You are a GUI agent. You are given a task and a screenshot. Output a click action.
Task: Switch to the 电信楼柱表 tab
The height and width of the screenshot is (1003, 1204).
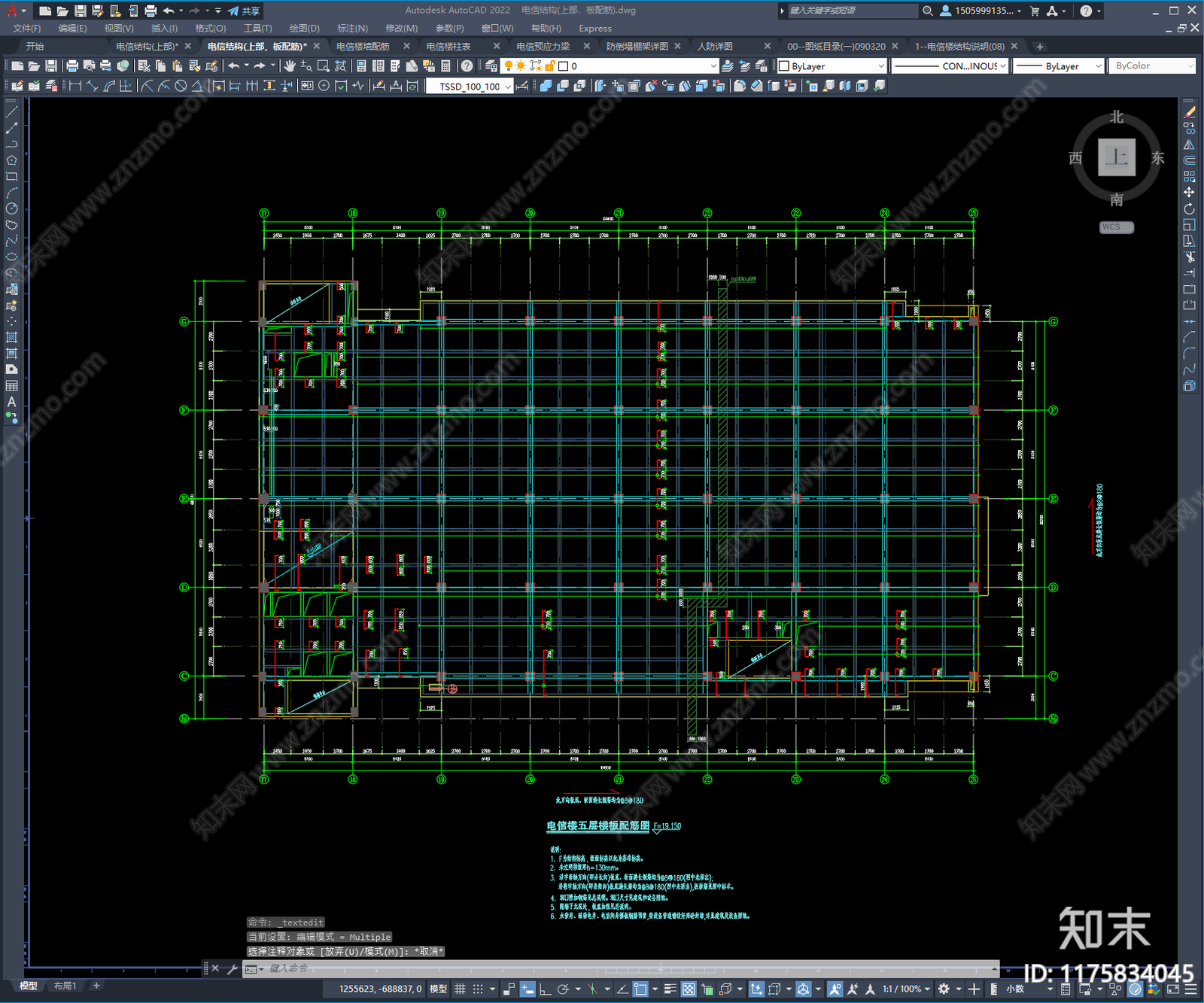click(448, 46)
